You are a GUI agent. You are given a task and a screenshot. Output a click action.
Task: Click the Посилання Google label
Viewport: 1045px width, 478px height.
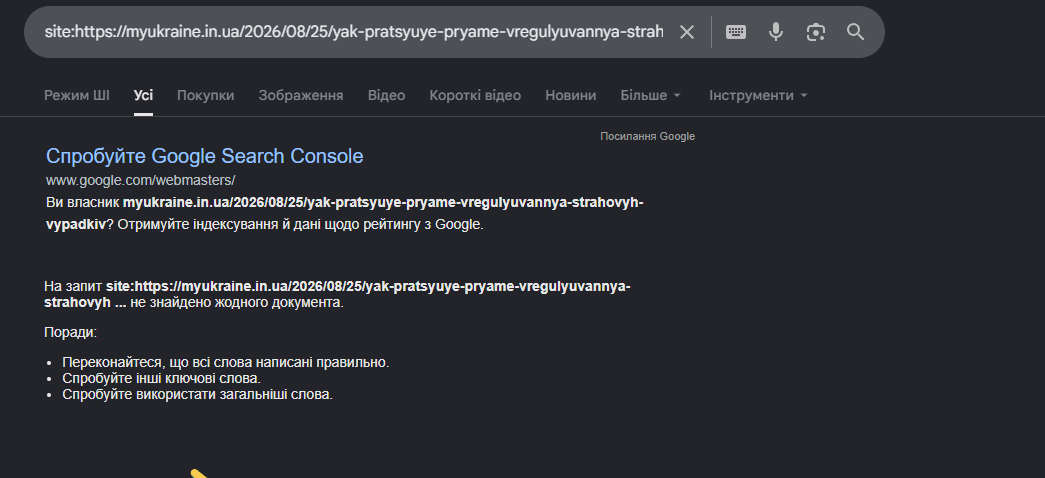click(x=647, y=137)
